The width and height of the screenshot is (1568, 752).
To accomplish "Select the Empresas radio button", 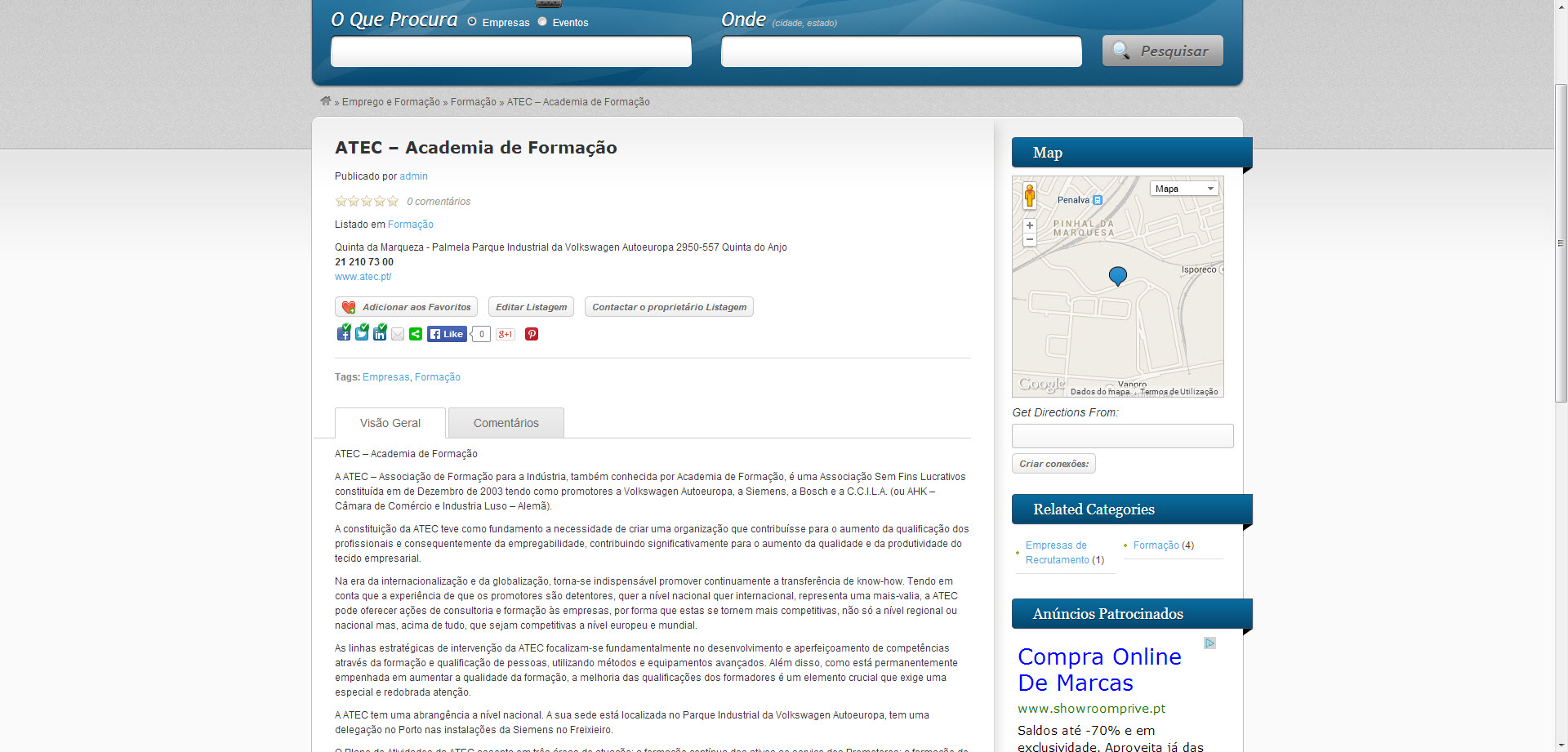I will click(472, 21).
